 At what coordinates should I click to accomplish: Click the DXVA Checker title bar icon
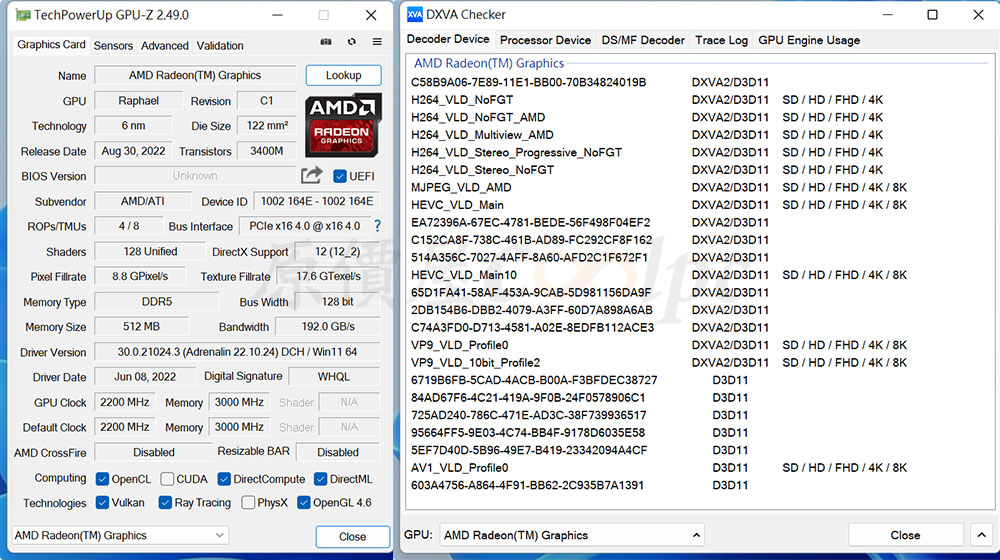point(415,15)
